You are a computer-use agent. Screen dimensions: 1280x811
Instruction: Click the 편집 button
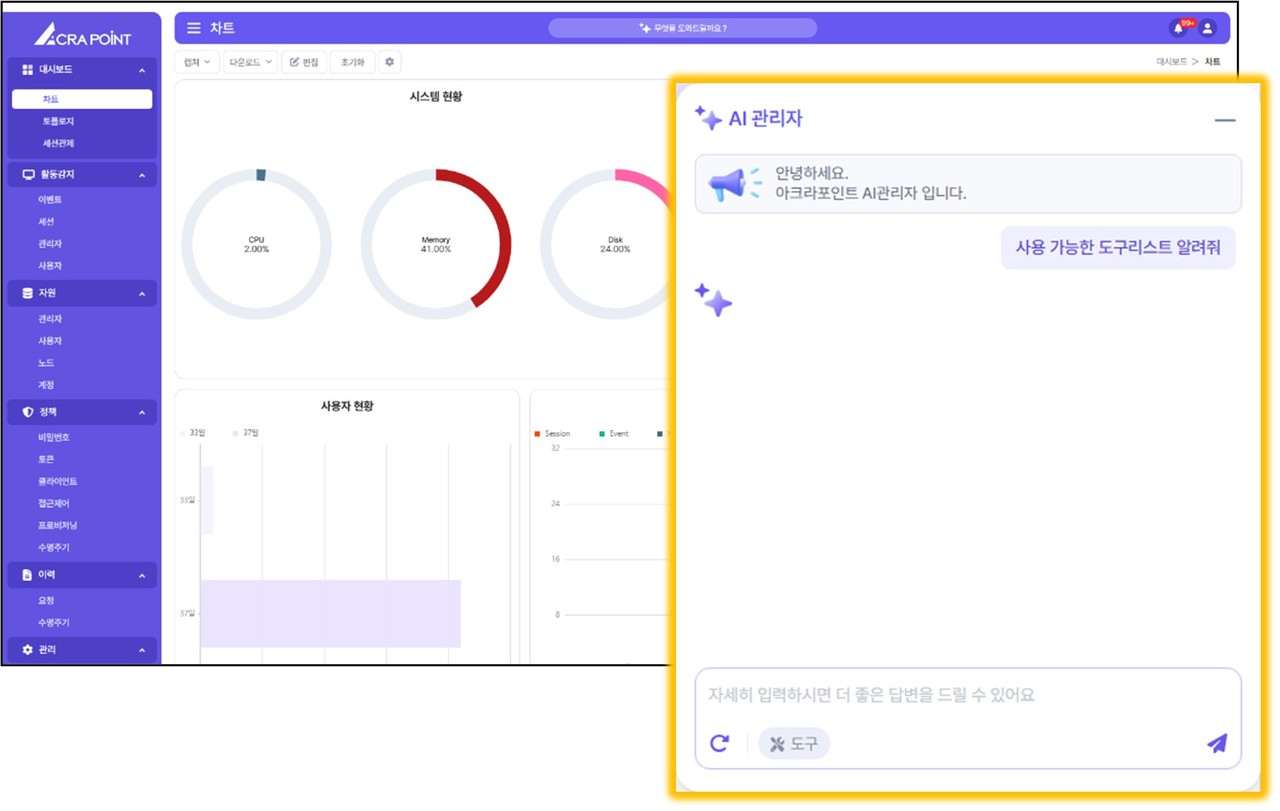pyautogui.click(x=304, y=62)
